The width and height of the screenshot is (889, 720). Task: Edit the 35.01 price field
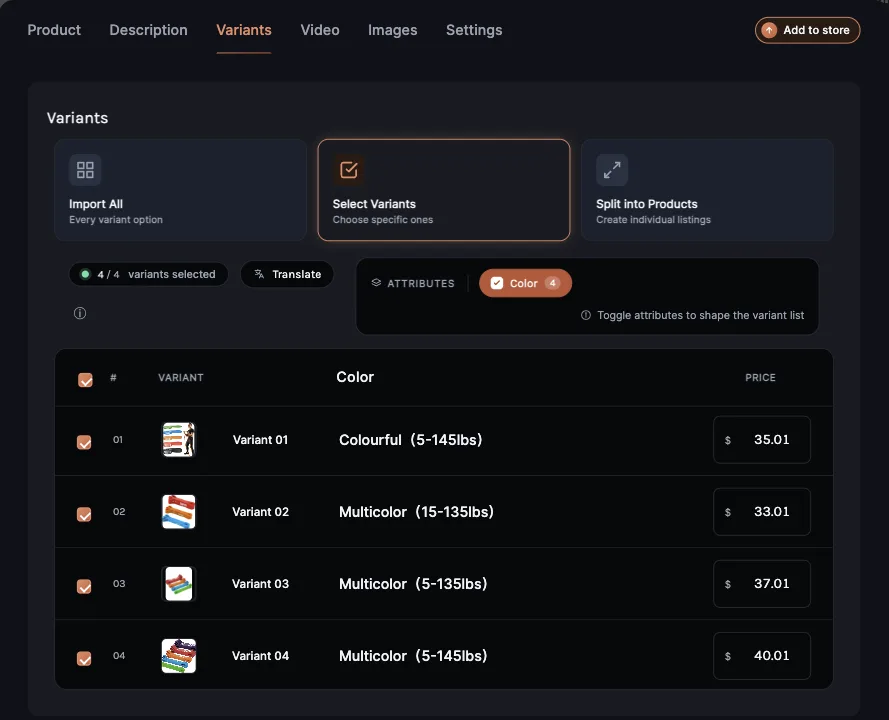761,440
